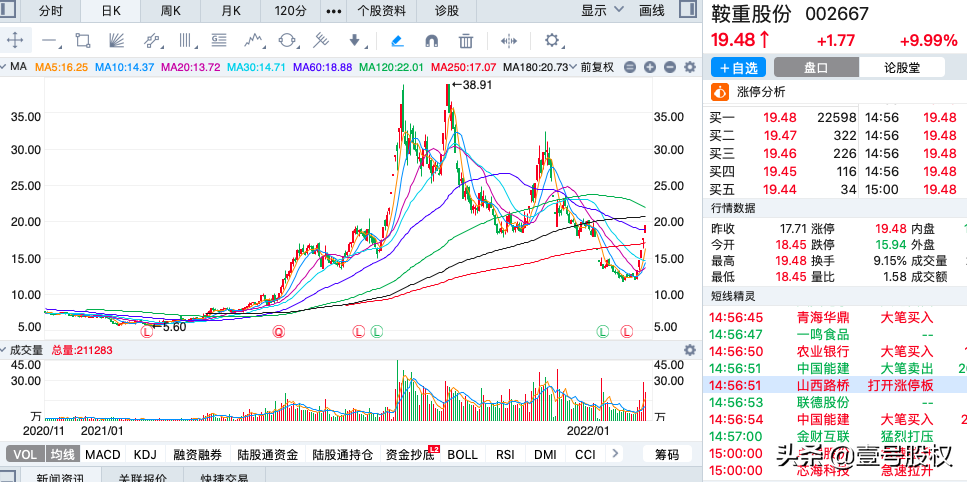Viewport: 967px width, 482px height.
Task: Toggle the magnet snap tool
Action: [x=432, y=41]
